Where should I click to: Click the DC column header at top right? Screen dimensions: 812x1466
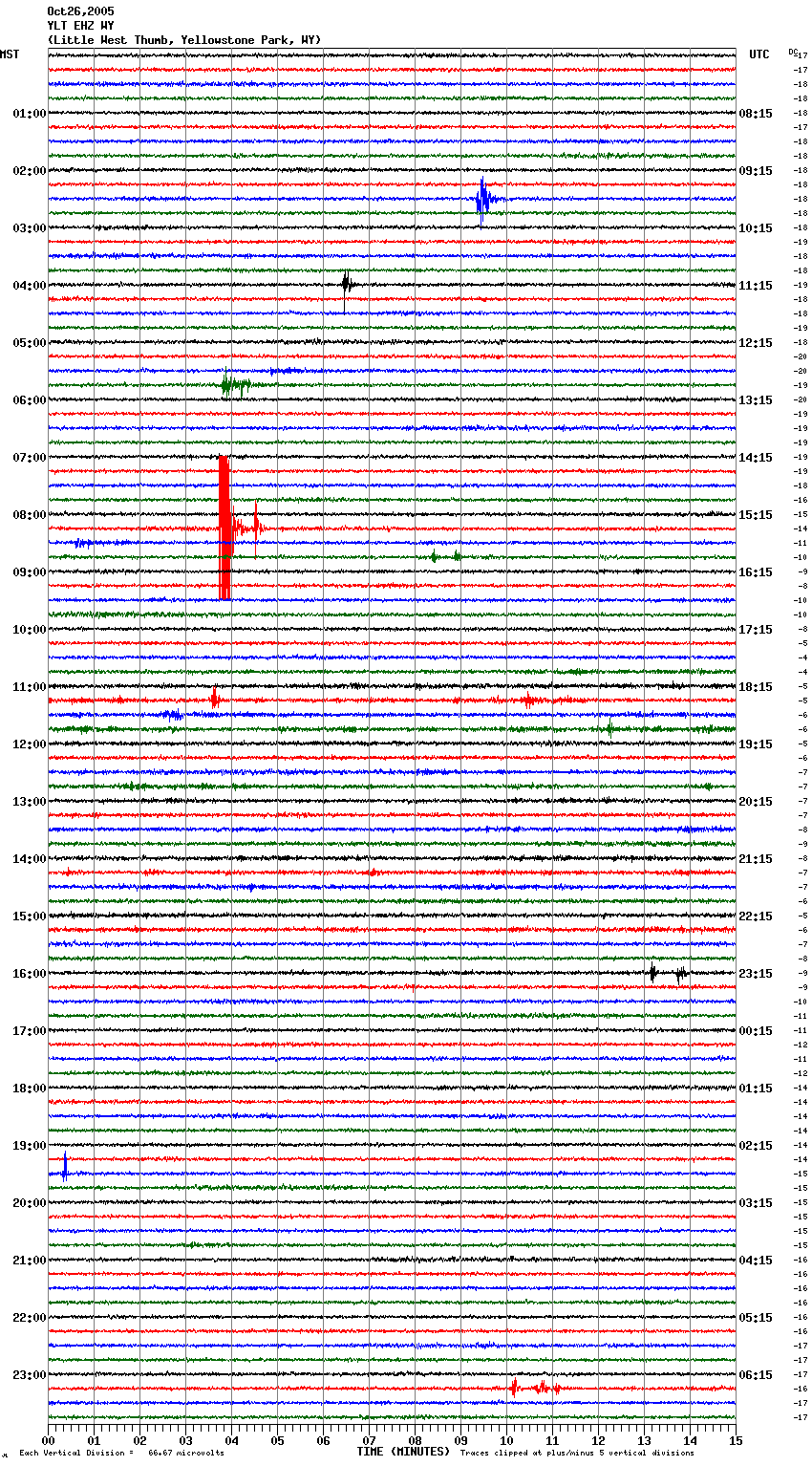coord(793,52)
